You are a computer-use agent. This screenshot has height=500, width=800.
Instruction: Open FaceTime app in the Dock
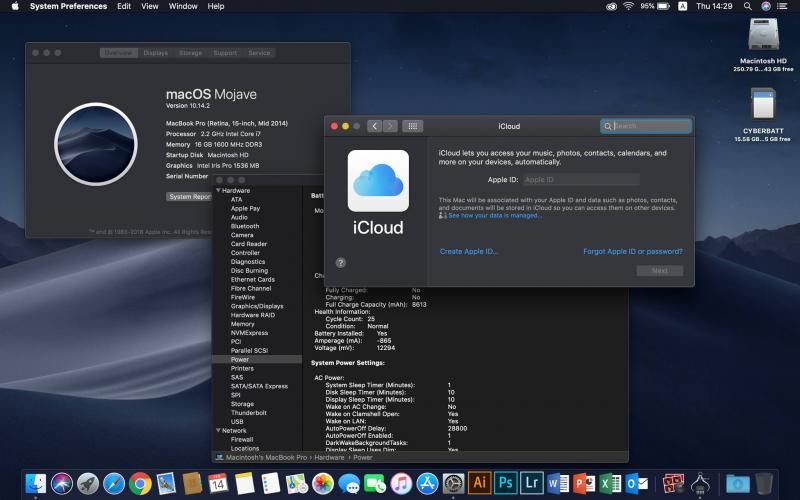coord(375,484)
